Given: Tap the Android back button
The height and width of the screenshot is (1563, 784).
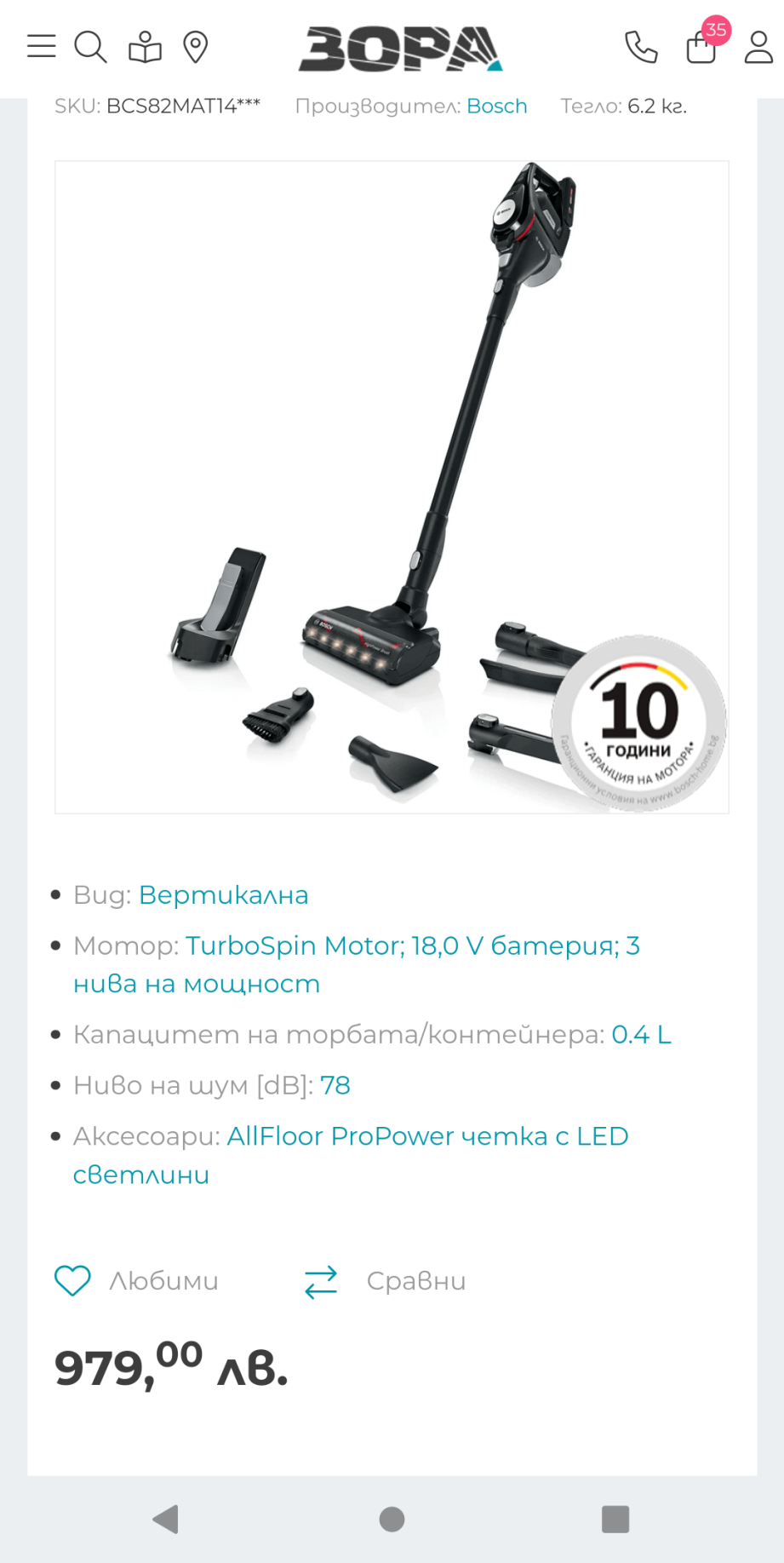Looking at the screenshot, I should tap(165, 1519).
